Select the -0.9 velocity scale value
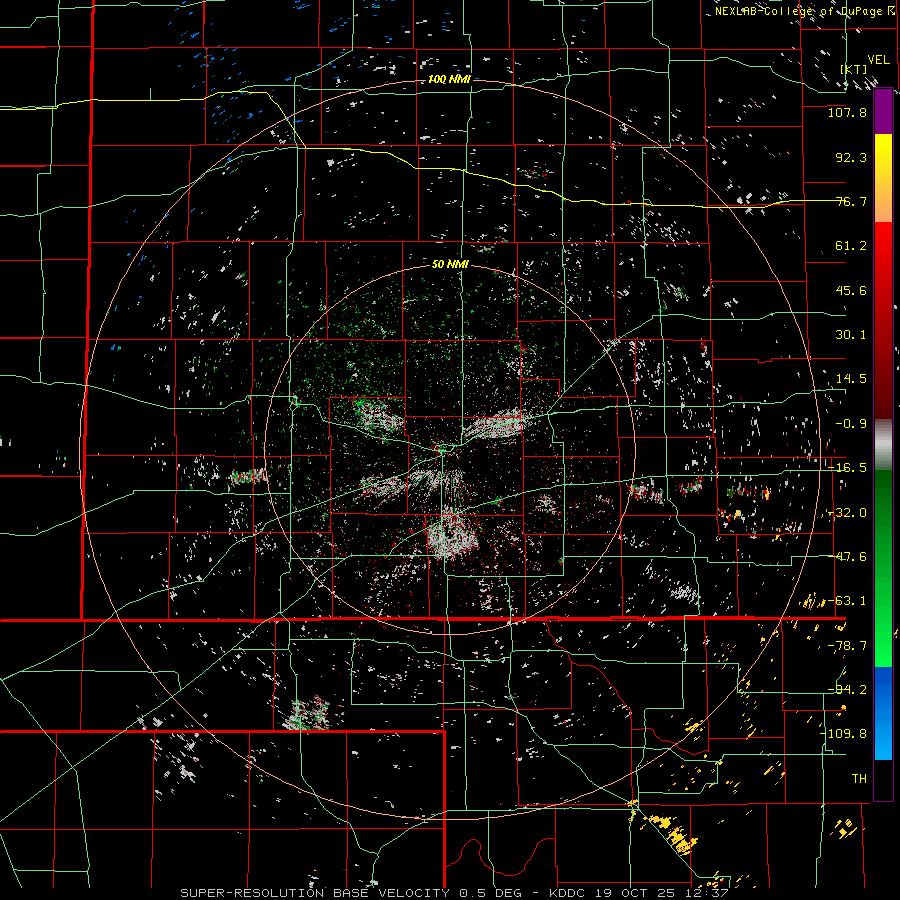The image size is (900, 900). pos(851,424)
